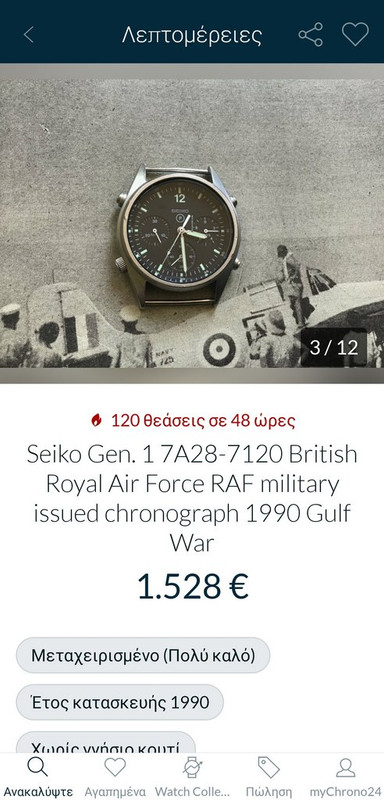Tap the Seiko watch photo
Viewport: 384px width, 800px height.
point(192,223)
